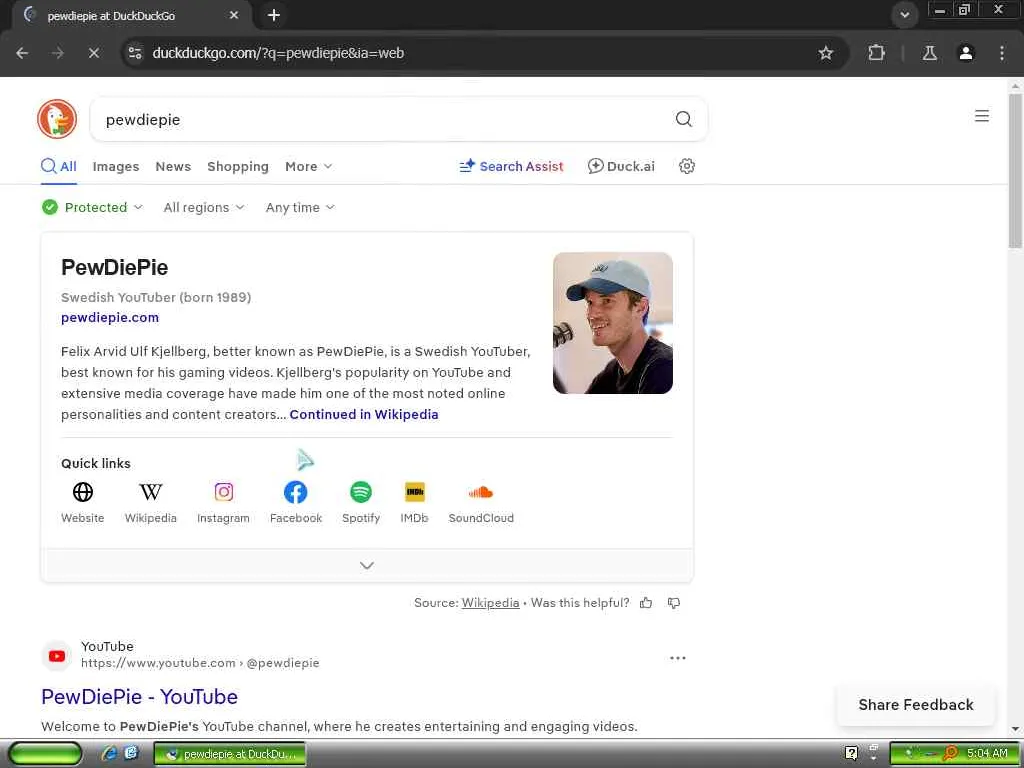Open the Any time filter dropdown
This screenshot has width=1024, height=768.
(300, 207)
